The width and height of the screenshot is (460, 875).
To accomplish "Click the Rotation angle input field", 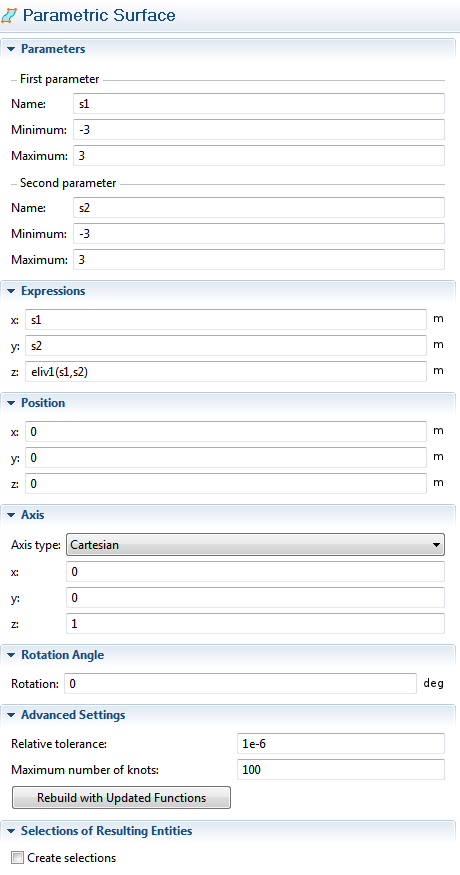I will click(x=241, y=684).
